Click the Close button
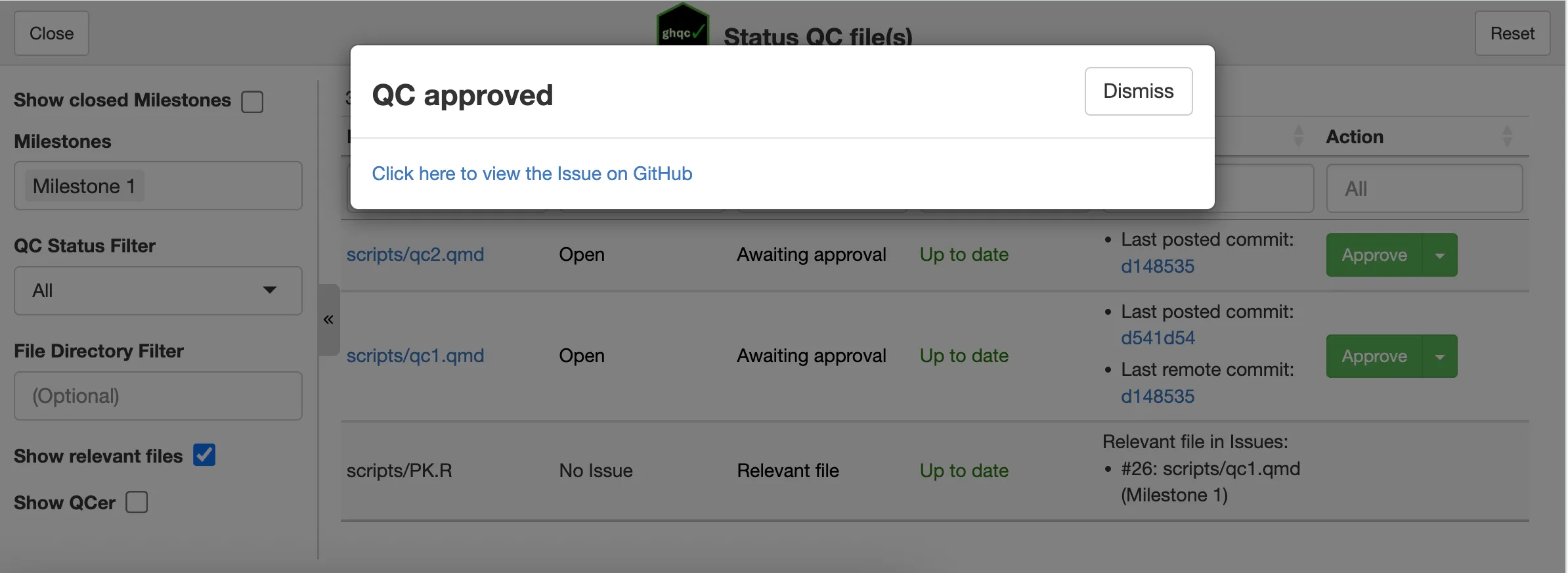The width and height of the screenshot is (1568, 573). tap(51, 34)
